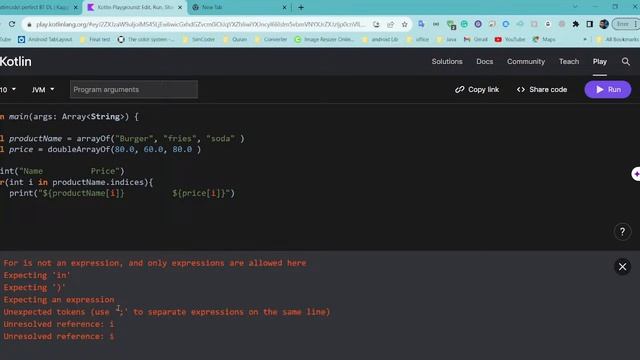Click the "Expecting 'in'" error message
Image resolution: width=640 pixels, height=360 pixels.
[37, 275]
